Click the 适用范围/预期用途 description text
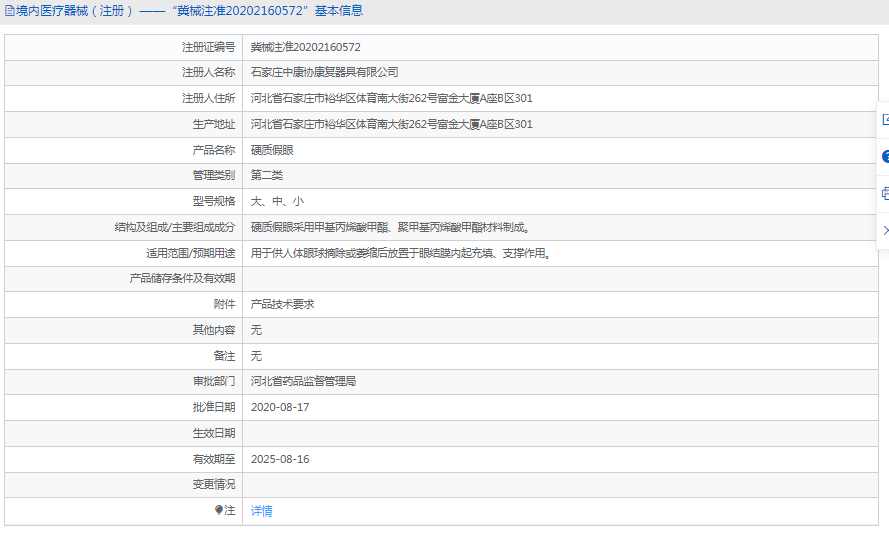The image size is (889, 533). [400, 253]
